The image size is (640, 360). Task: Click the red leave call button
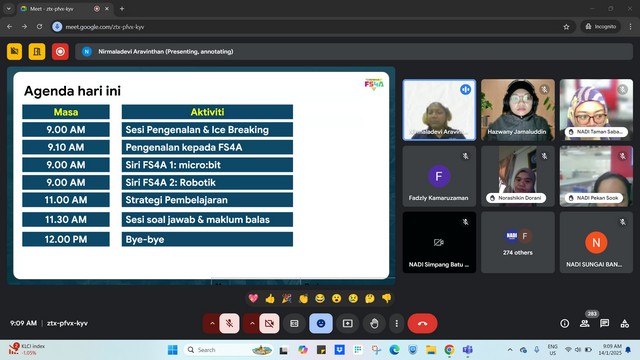point(422,323)
